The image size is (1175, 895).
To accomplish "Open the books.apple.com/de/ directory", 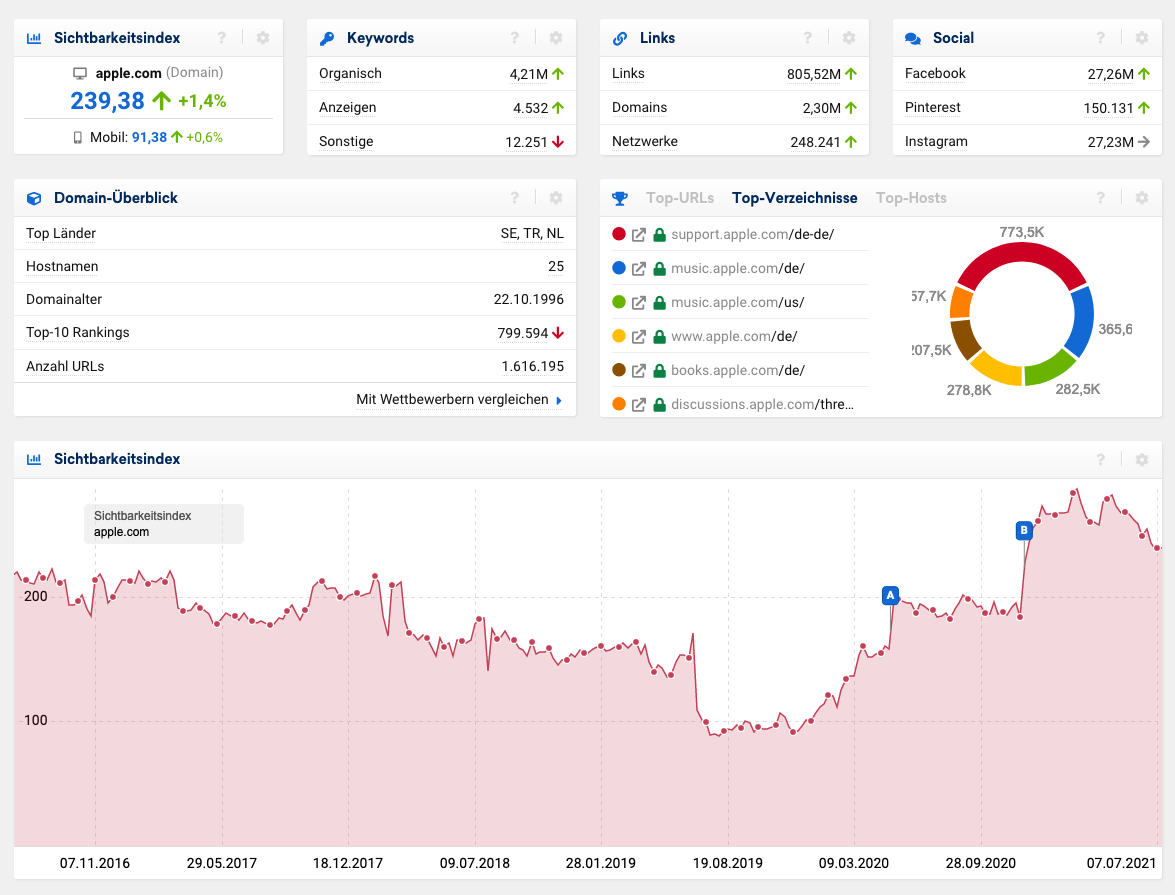I will coord(737,370).
